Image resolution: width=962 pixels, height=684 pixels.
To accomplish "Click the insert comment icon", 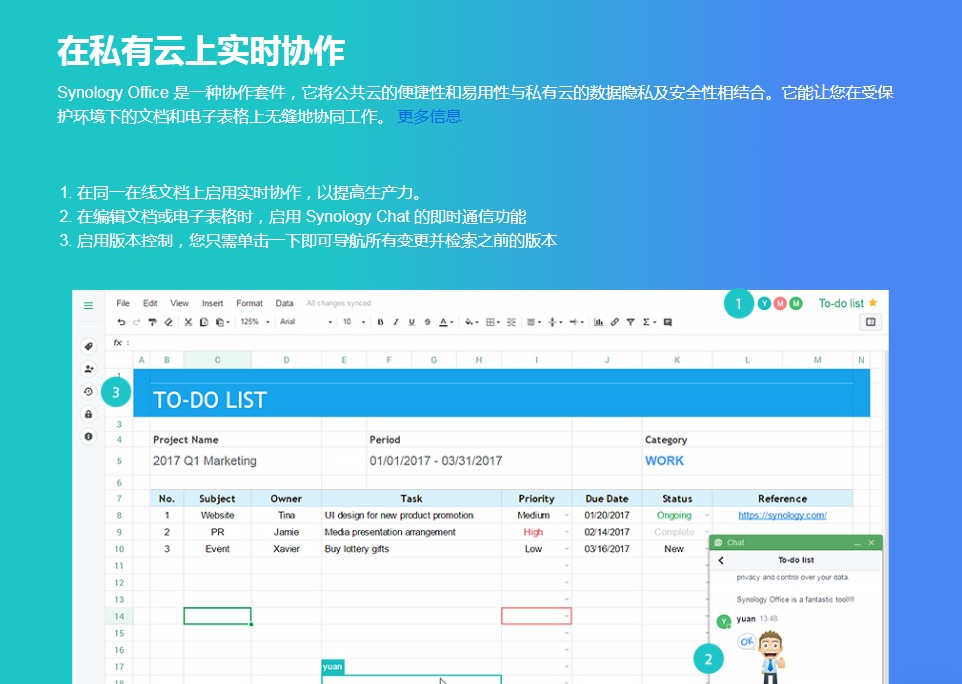I will 668,322.
